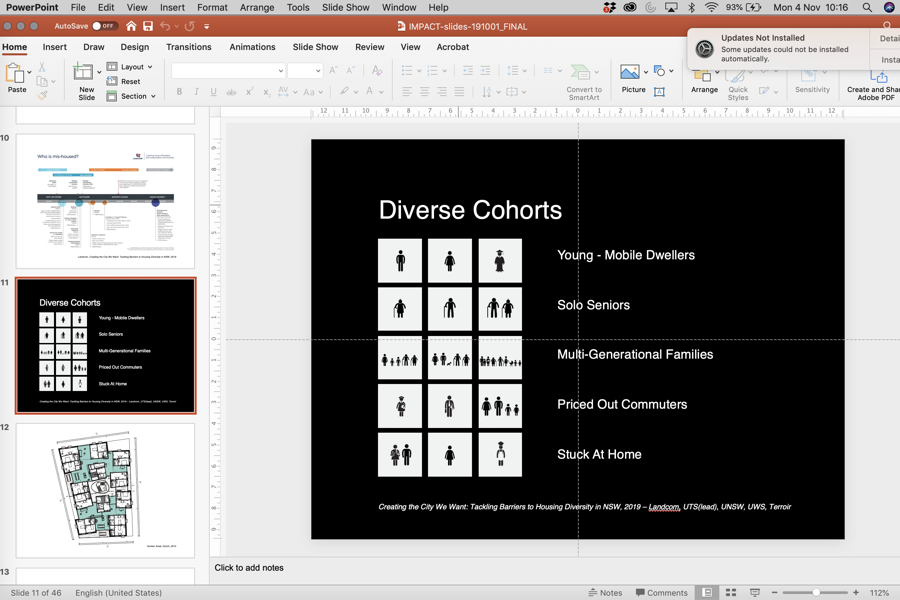Click the Picture insert icon

coord(630,73)
